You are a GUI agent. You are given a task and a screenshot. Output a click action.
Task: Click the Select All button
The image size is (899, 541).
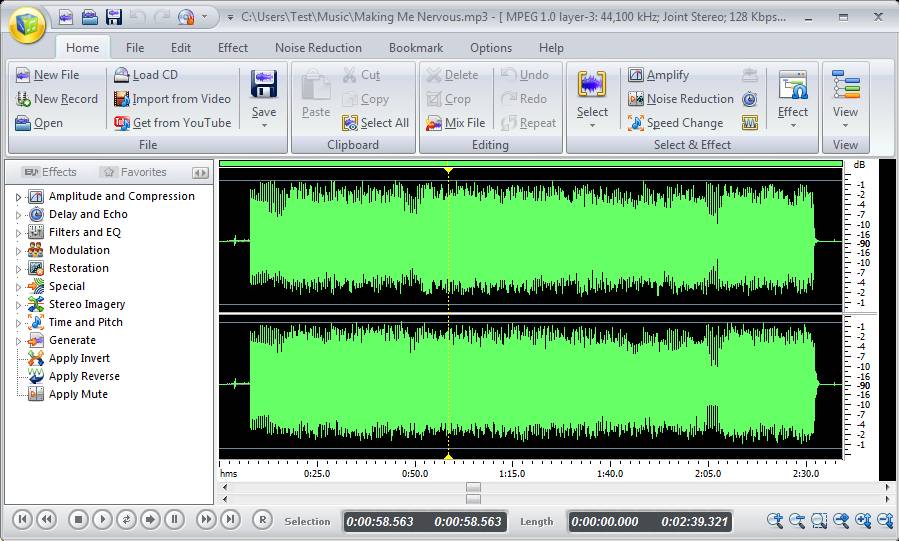click(x=376, y=123)
